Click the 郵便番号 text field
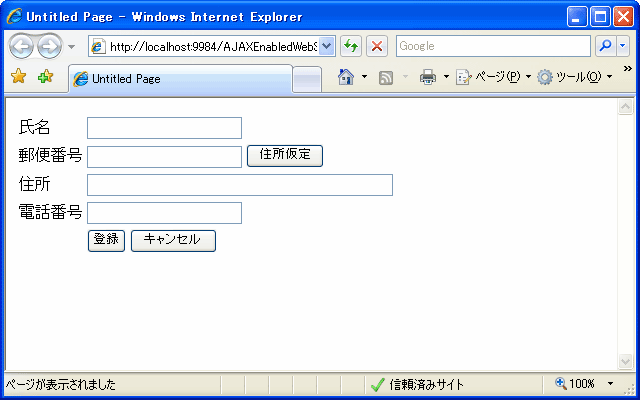The width and height of the screenshot is (640, 400). coord(164,157)
